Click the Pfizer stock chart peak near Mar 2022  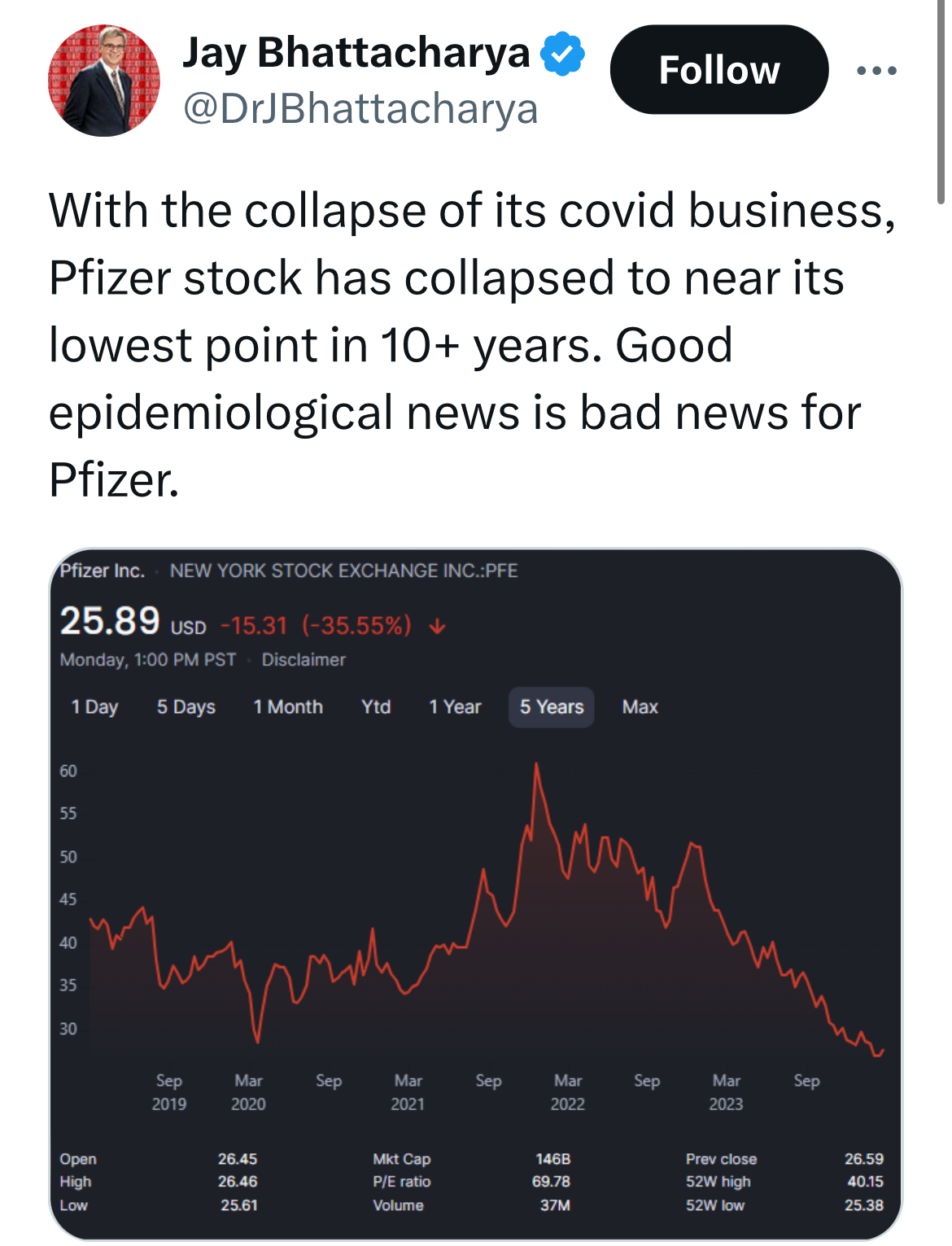tap(536, 765)
